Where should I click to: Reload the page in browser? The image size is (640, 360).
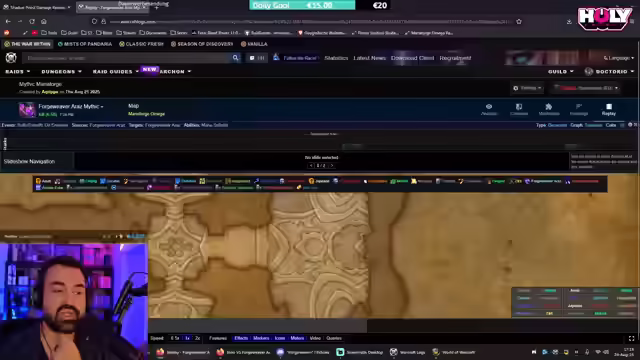point(32,22)
